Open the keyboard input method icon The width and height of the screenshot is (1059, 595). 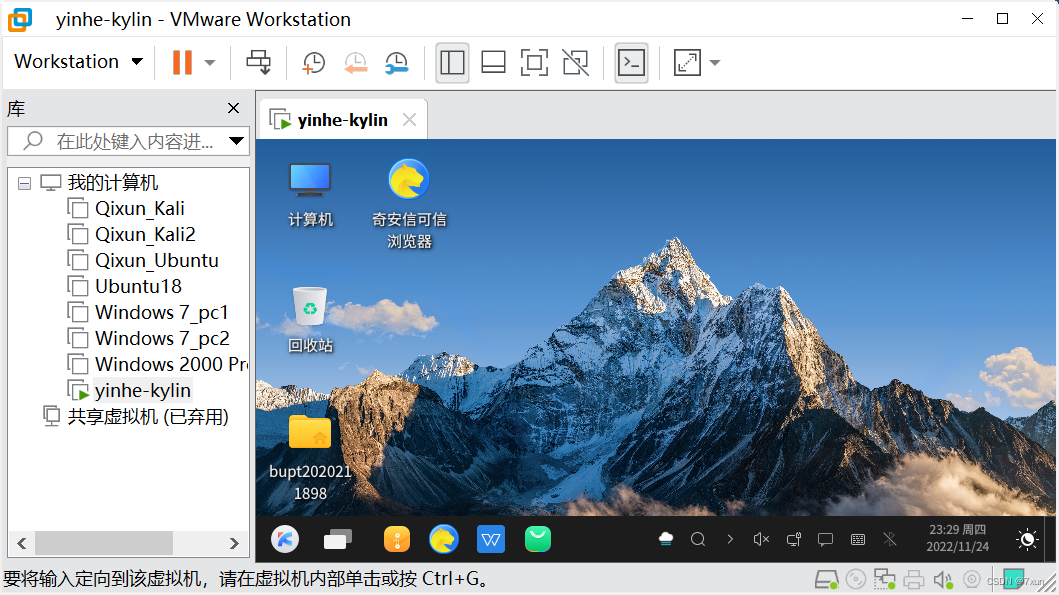coord(858,539)
